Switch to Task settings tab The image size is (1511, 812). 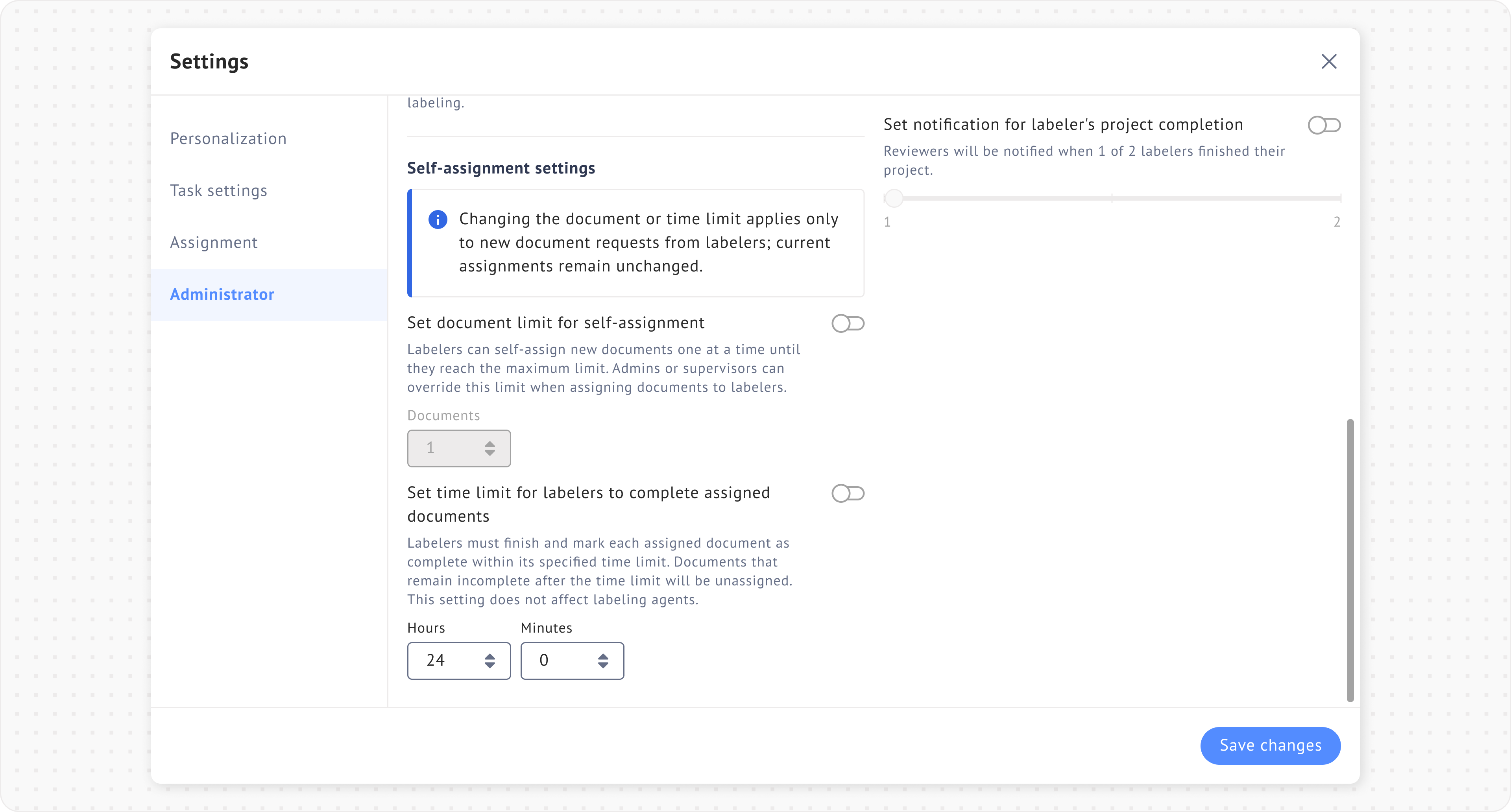(218, 190)
